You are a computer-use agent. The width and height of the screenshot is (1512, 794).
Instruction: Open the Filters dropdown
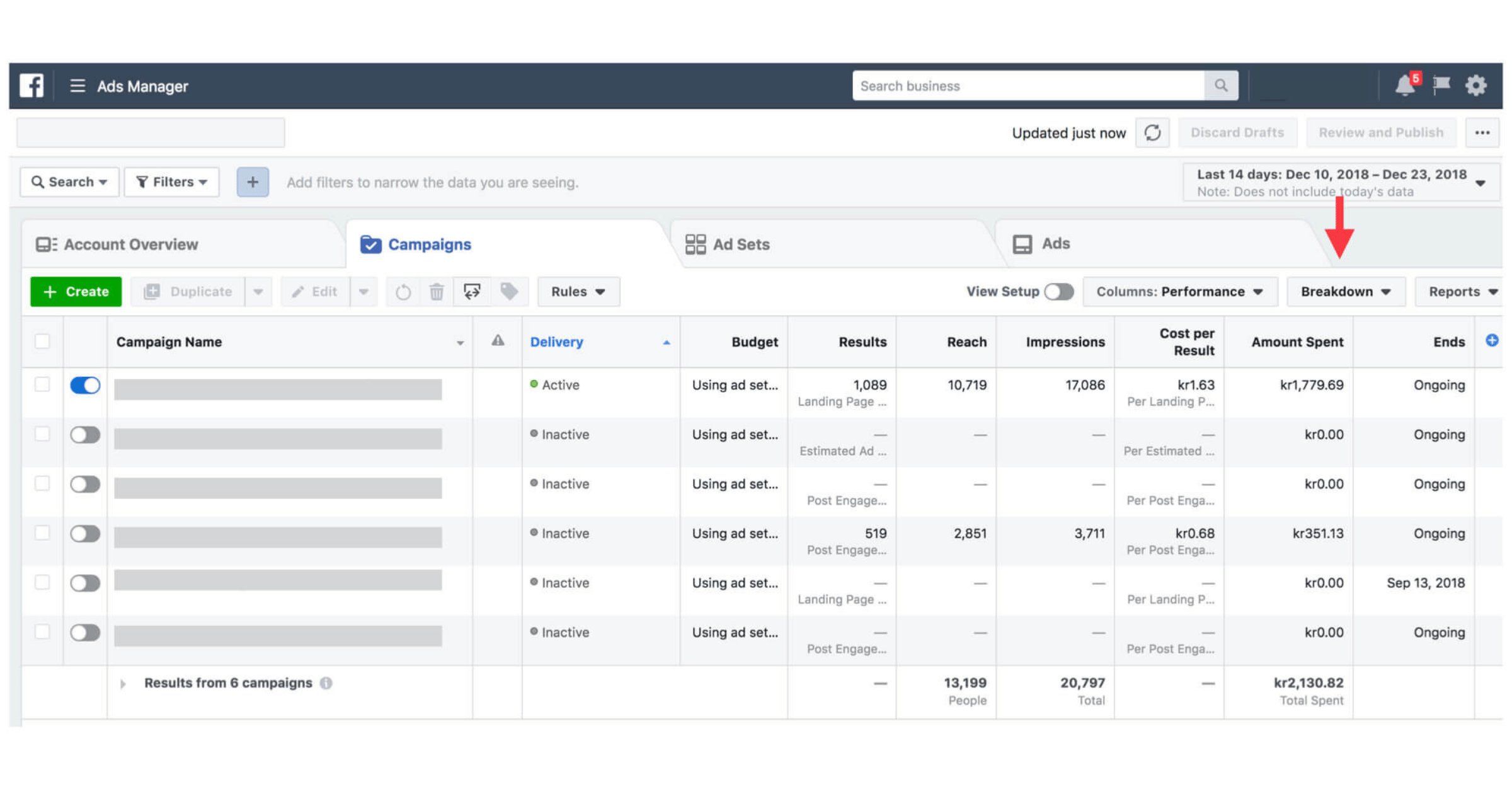click(x=171, y=182)
